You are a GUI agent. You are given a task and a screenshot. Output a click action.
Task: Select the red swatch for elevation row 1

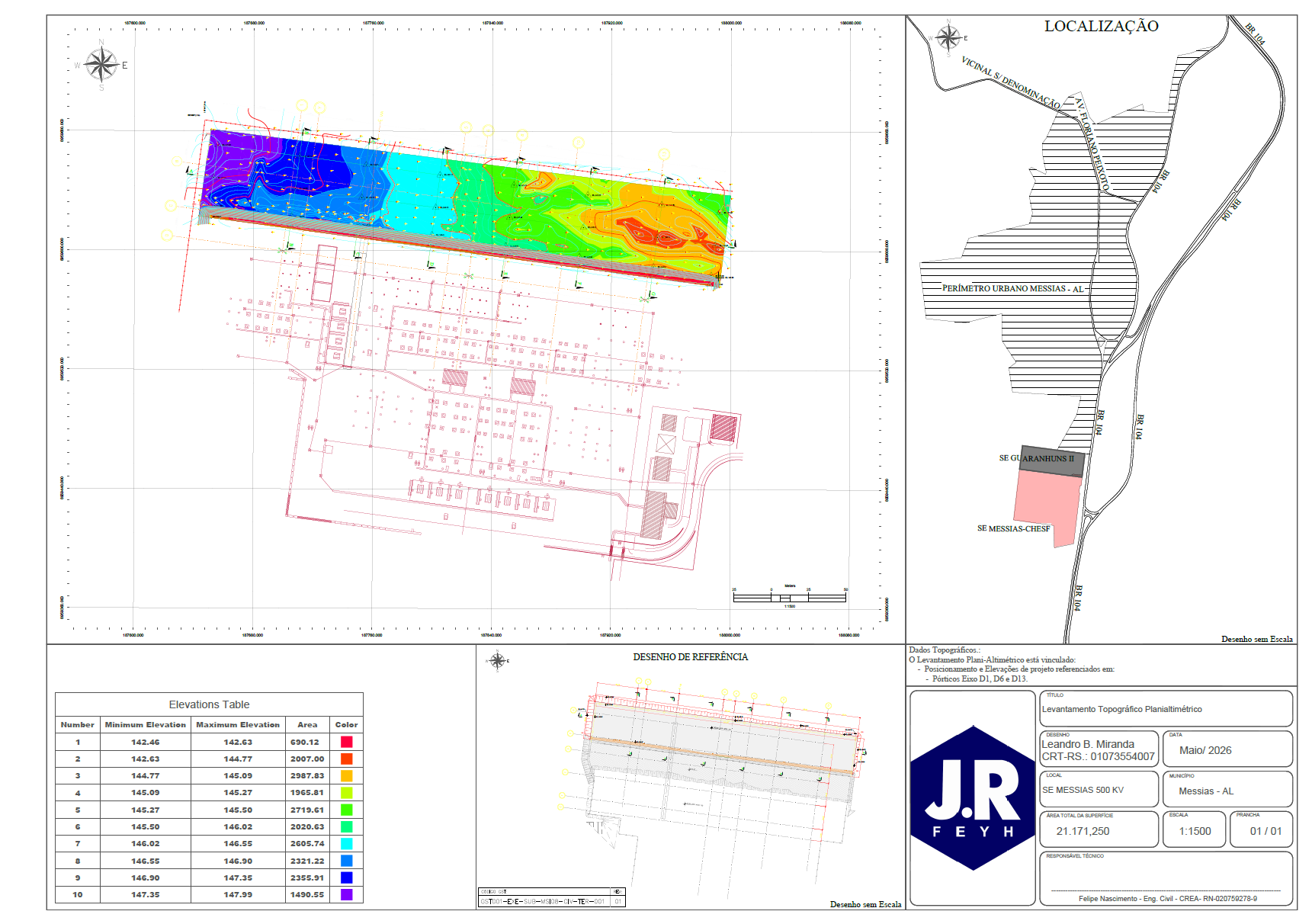[x=346, y=742]
